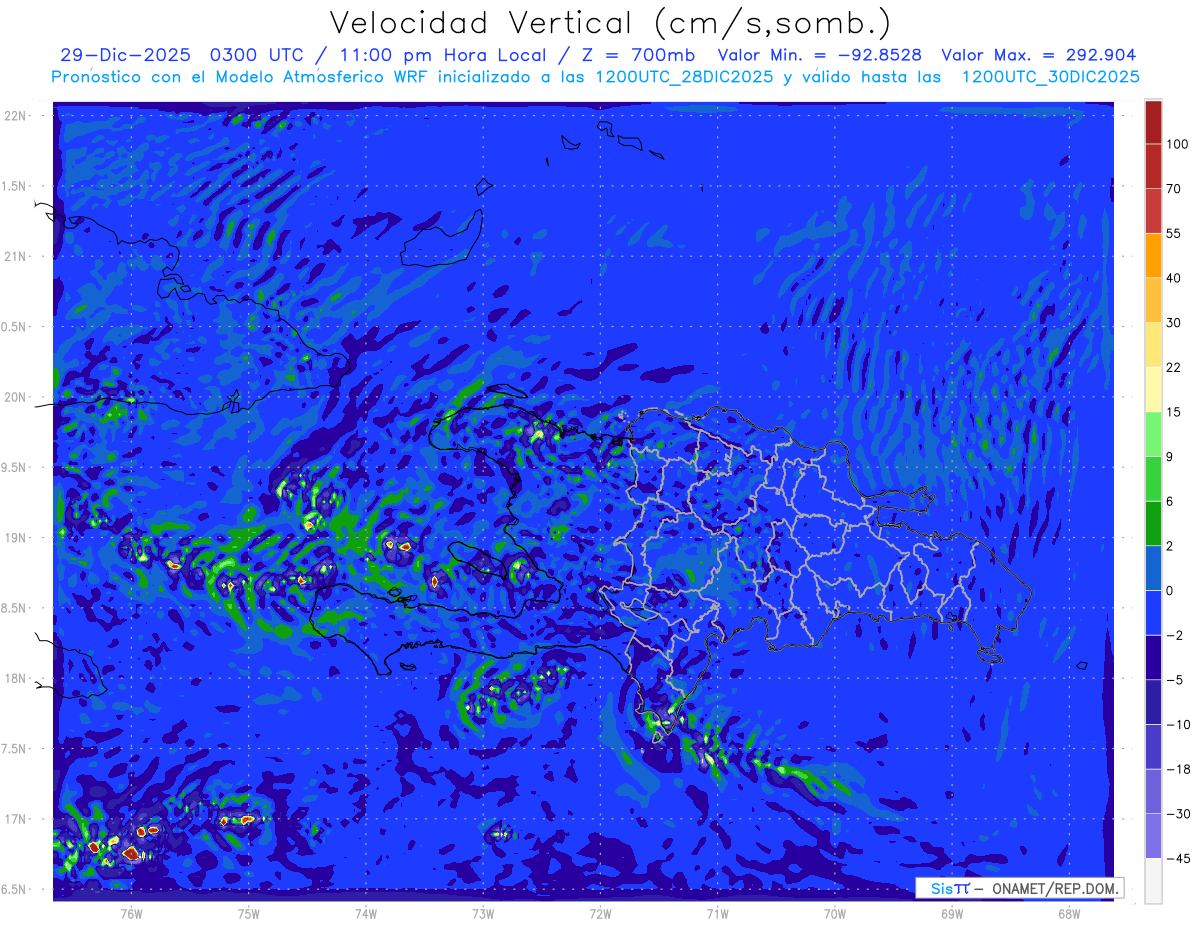The height and width of the screenshot is (927, 1200).
Task: Click the '20N' latitude label
Action: 15,397
